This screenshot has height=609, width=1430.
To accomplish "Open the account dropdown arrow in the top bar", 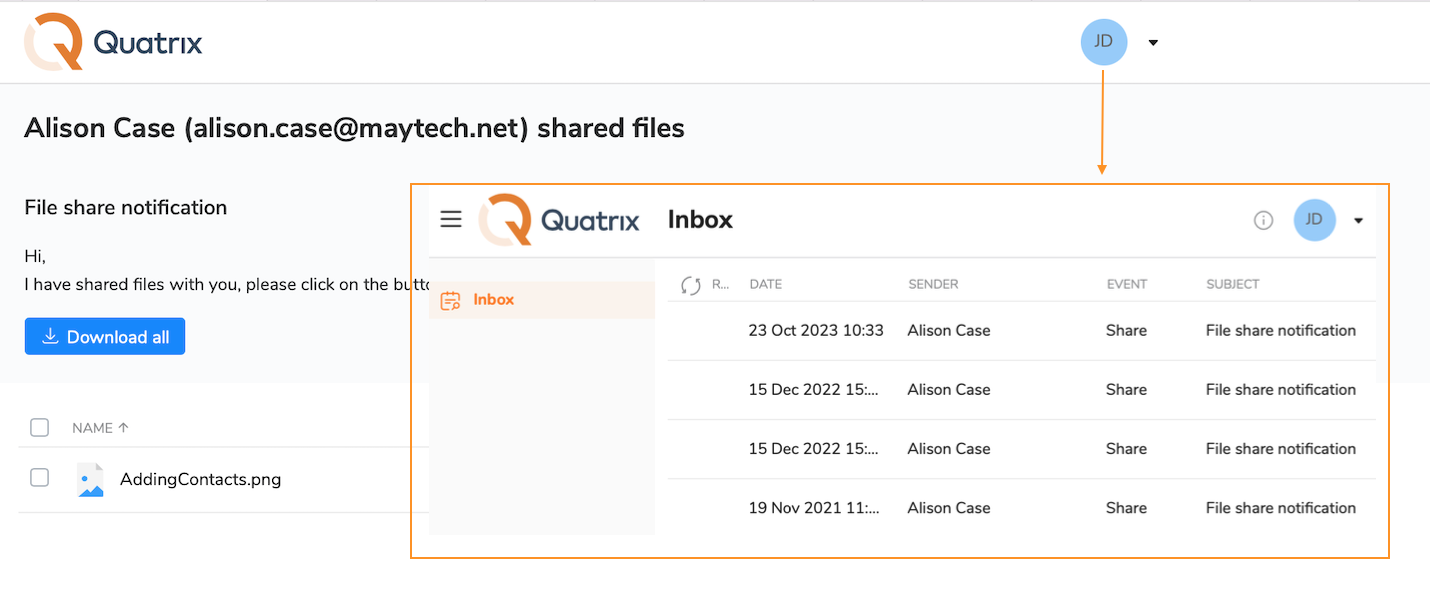I will (1152, 42).
